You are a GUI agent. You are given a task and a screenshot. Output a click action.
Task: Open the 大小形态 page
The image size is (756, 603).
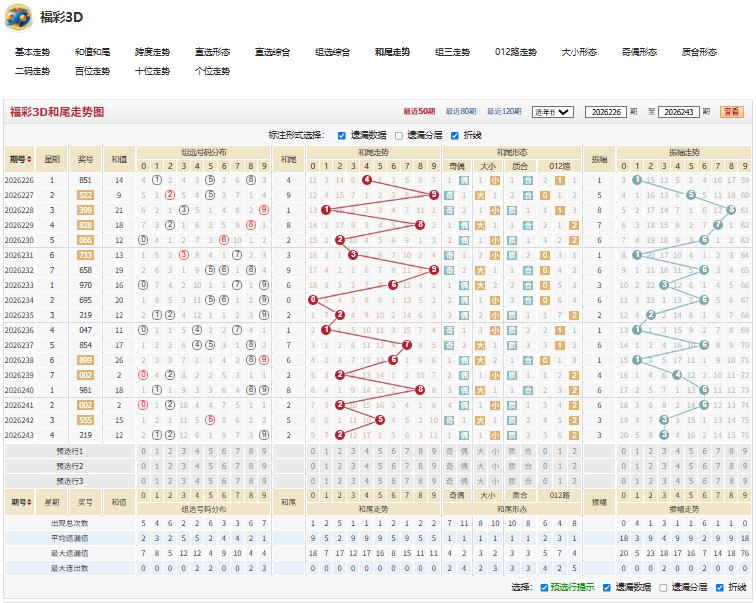[579, 52]
